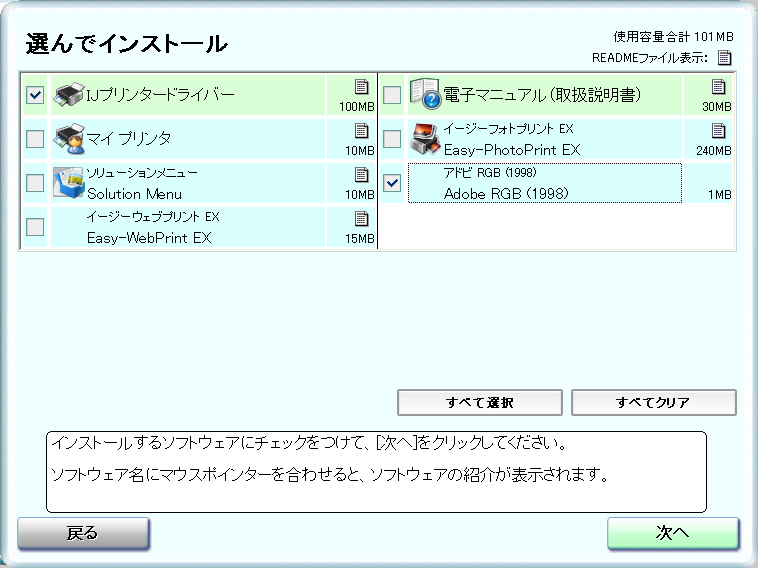
Task: Click the README file display icon at top right
Action: (725, 58)
